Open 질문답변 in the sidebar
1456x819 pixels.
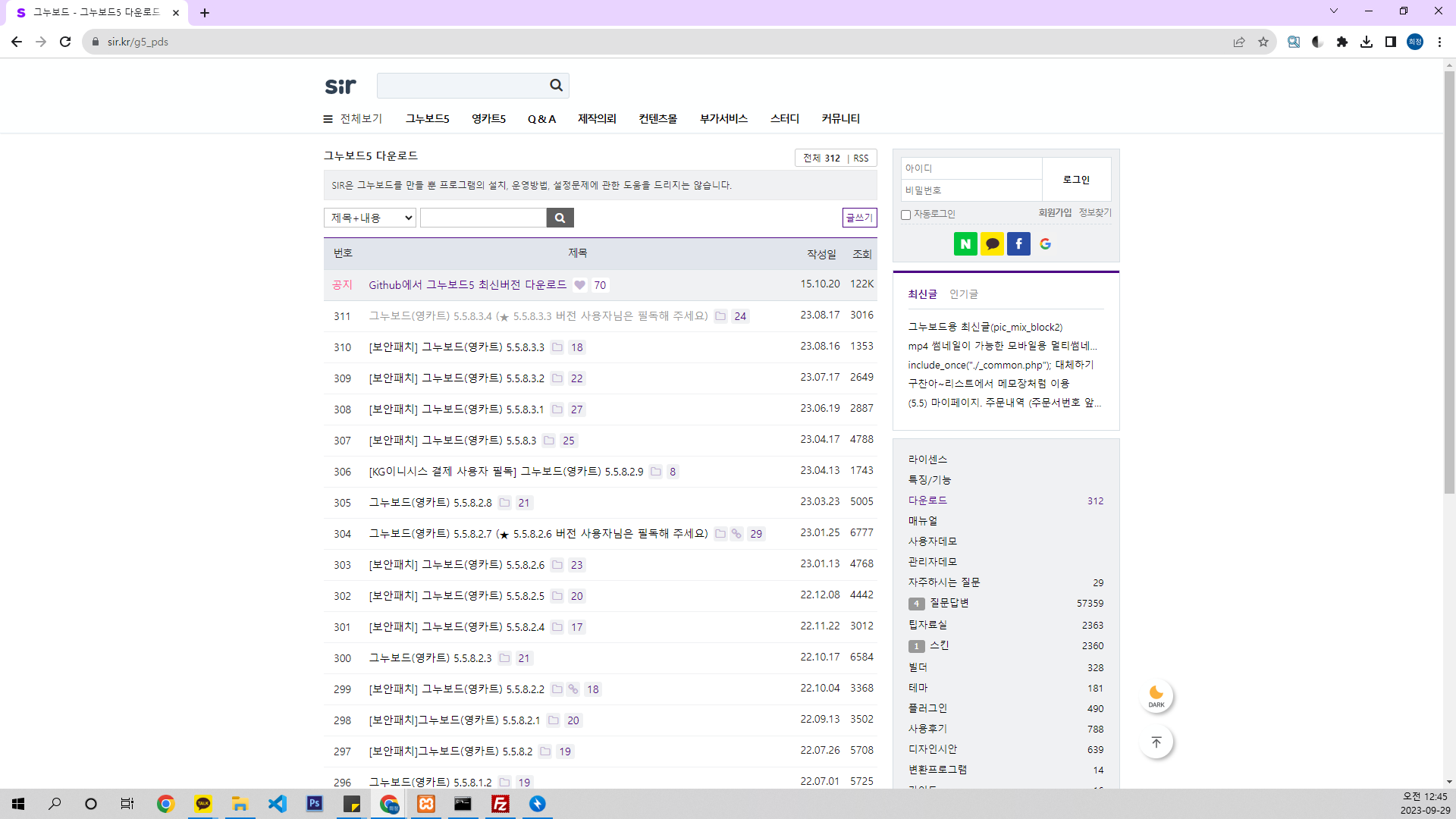point(949,603)
